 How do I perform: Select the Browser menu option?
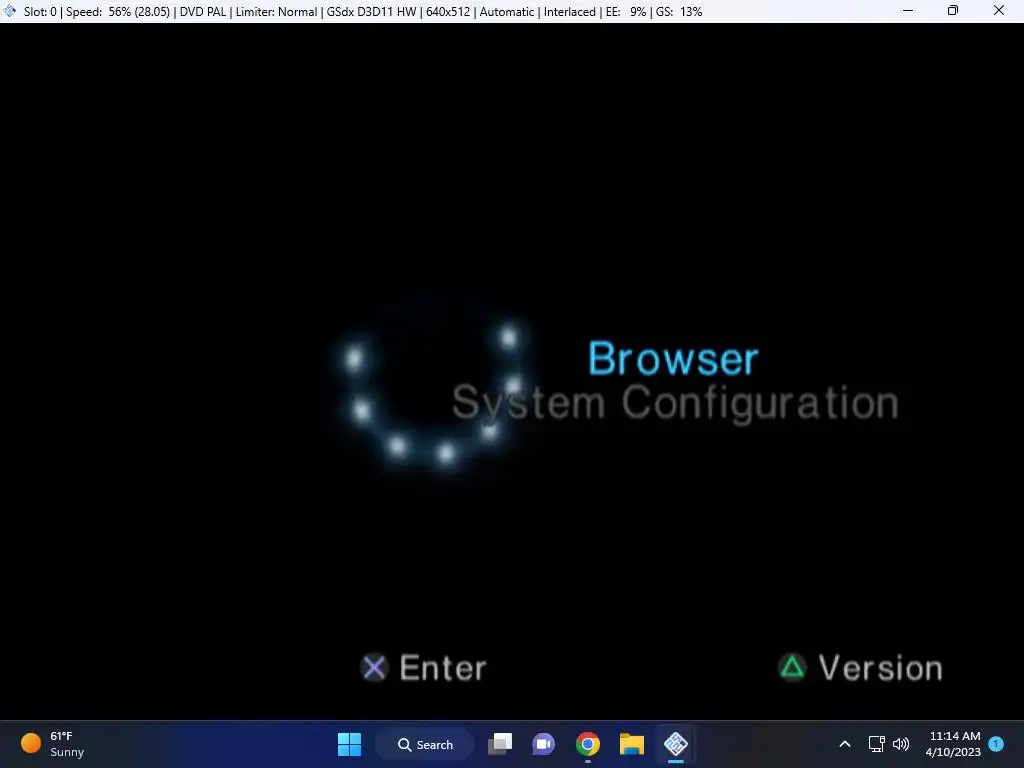(x=673, y=359)
